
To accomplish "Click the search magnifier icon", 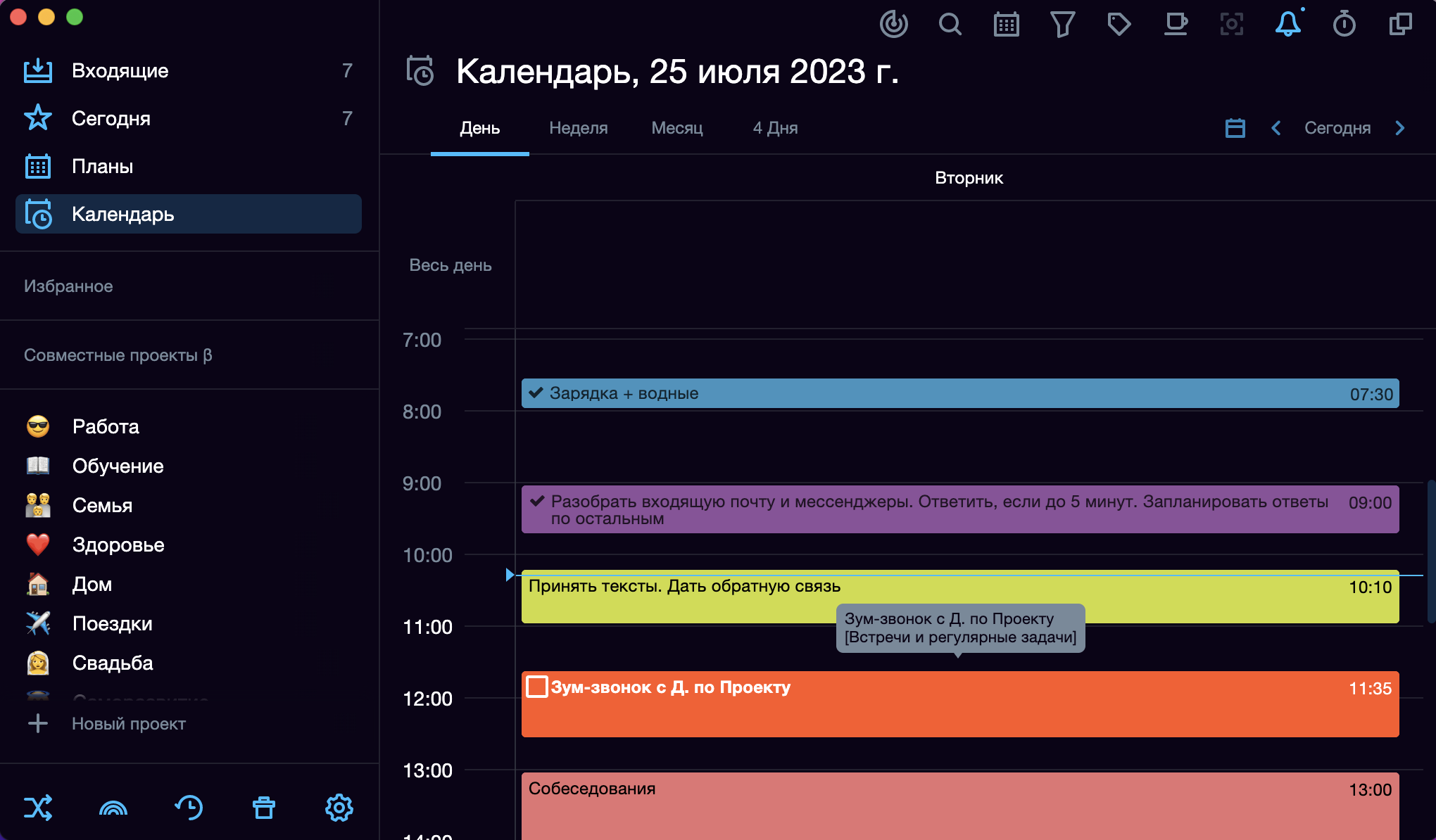I will coord(950,24).
